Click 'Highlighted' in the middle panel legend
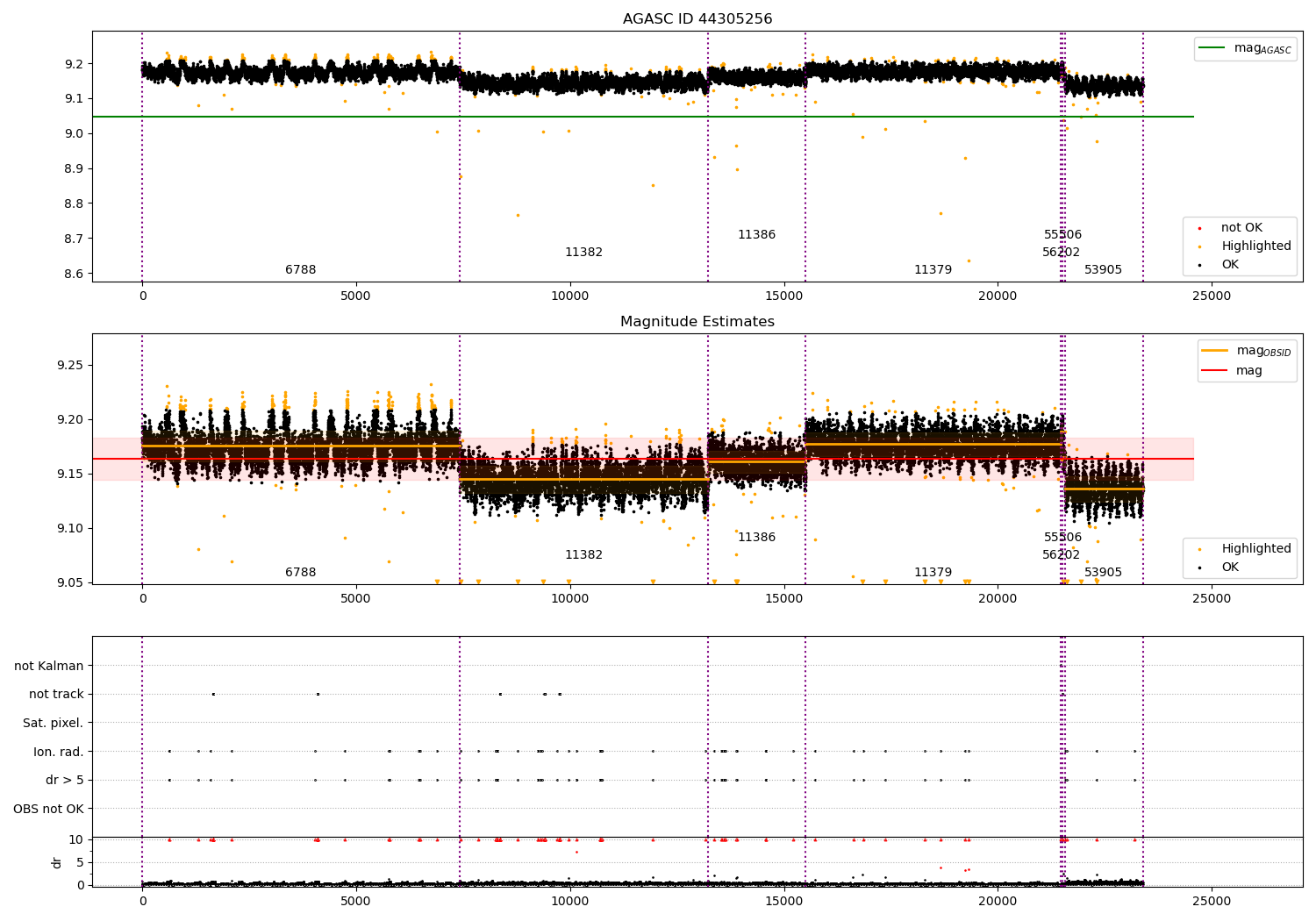The width and height of the screenshot is (1316, 921). [1256, 549]
